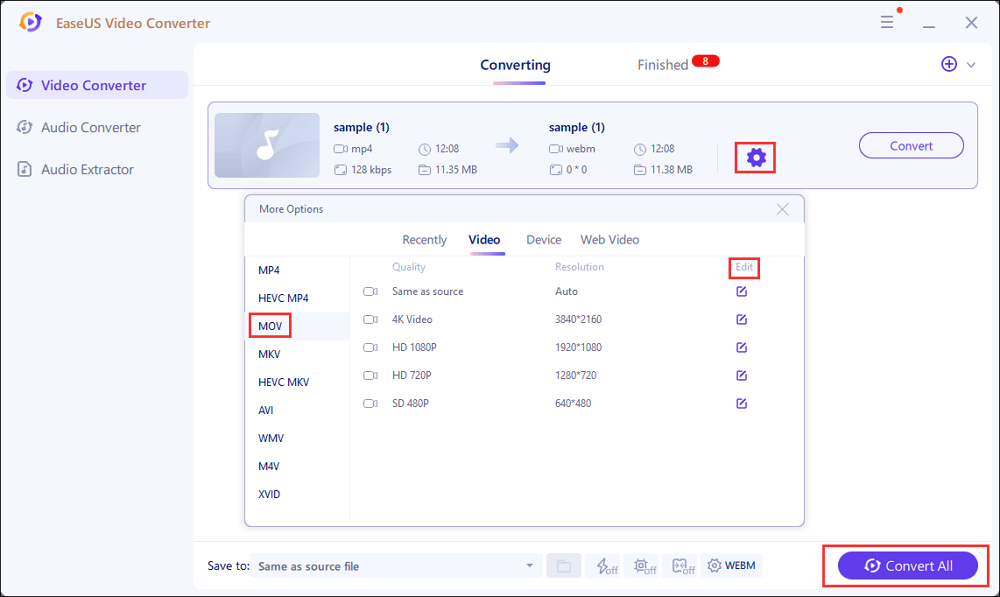Open the hamburger menu in title bar
The height and width of the screenshot is (597, 1000).
pos(887,22)
